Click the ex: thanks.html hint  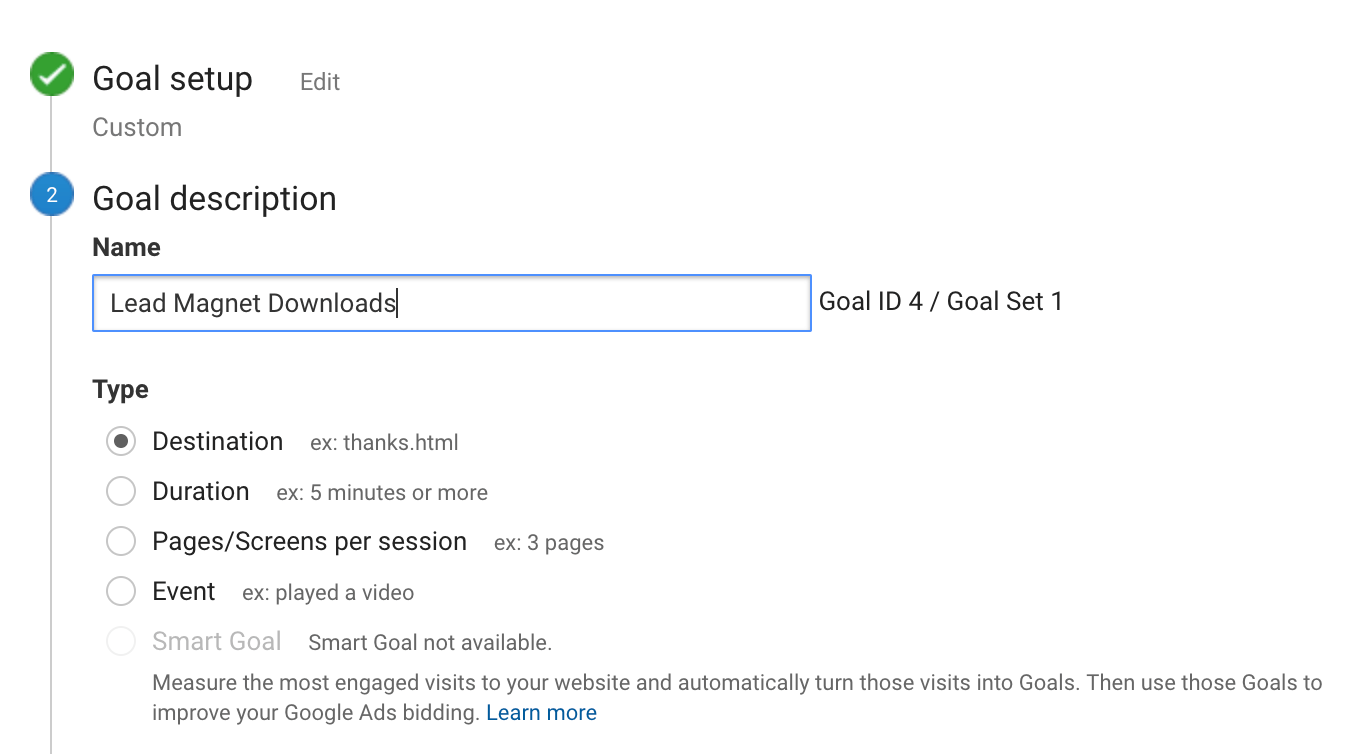coord(384,443)
